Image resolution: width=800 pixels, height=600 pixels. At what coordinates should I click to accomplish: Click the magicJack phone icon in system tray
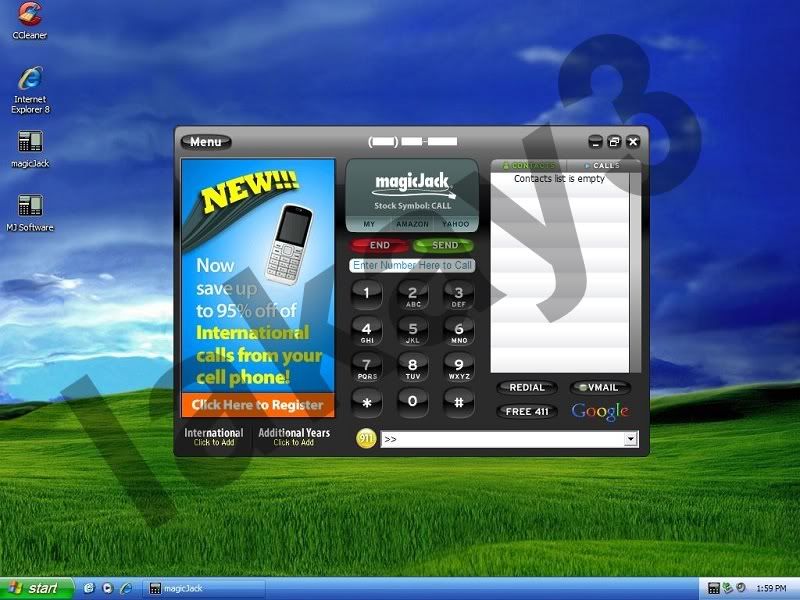(x=712, y=589)
